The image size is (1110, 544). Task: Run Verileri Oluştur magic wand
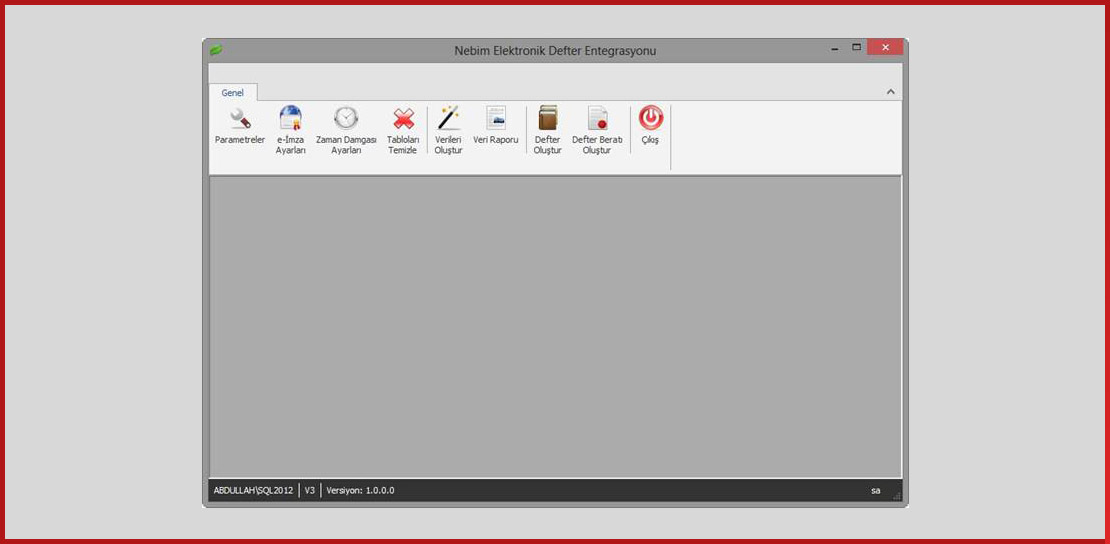[x=448, y=130]
